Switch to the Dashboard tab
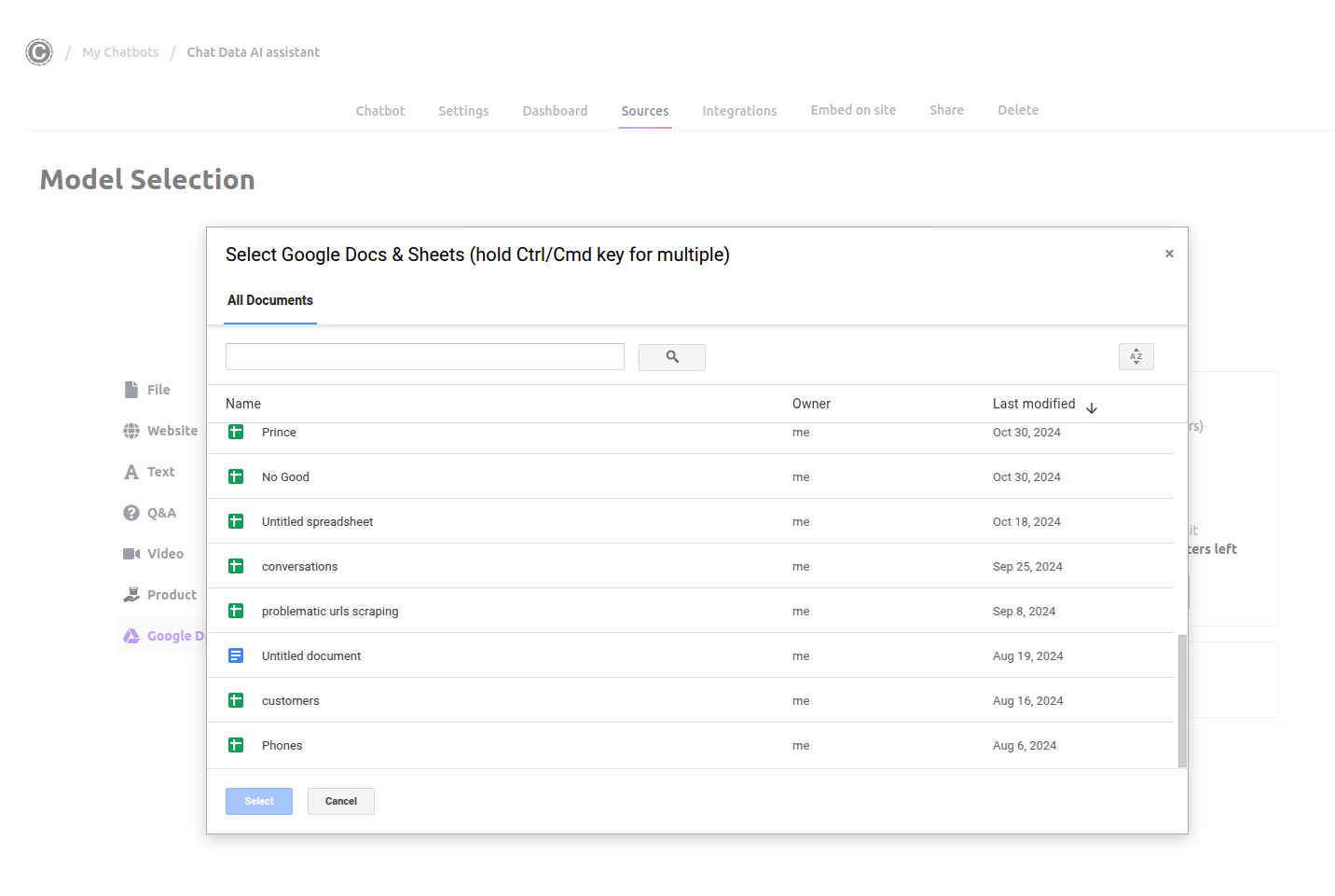 tap(555, 110)
